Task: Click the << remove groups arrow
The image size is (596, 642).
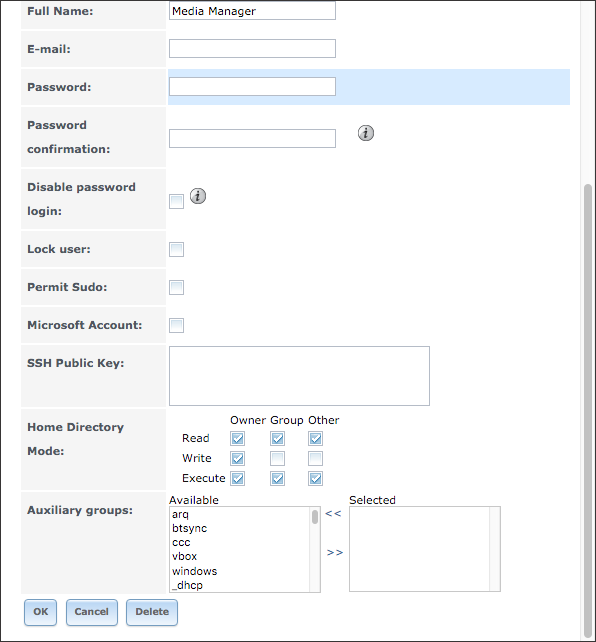Action: pyautogui.click(x=333, y=513)
